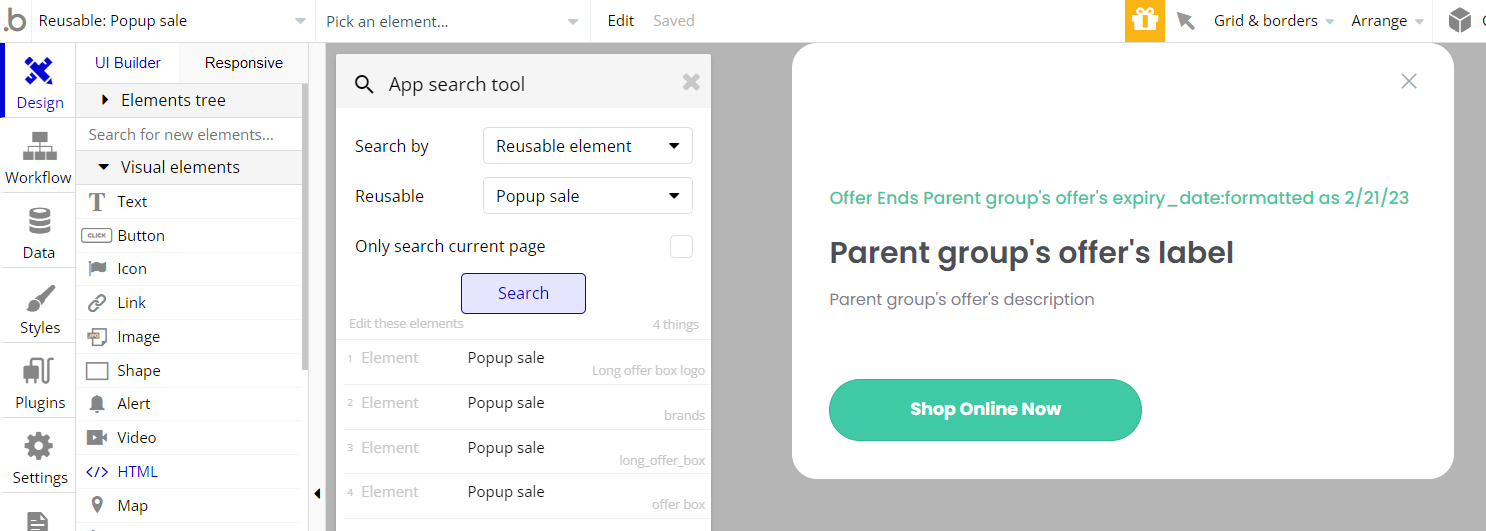Open the Grid & borders menu
Image resolution: width=1486 pixels, height=531 pixels.
(x=1274, y=21)
